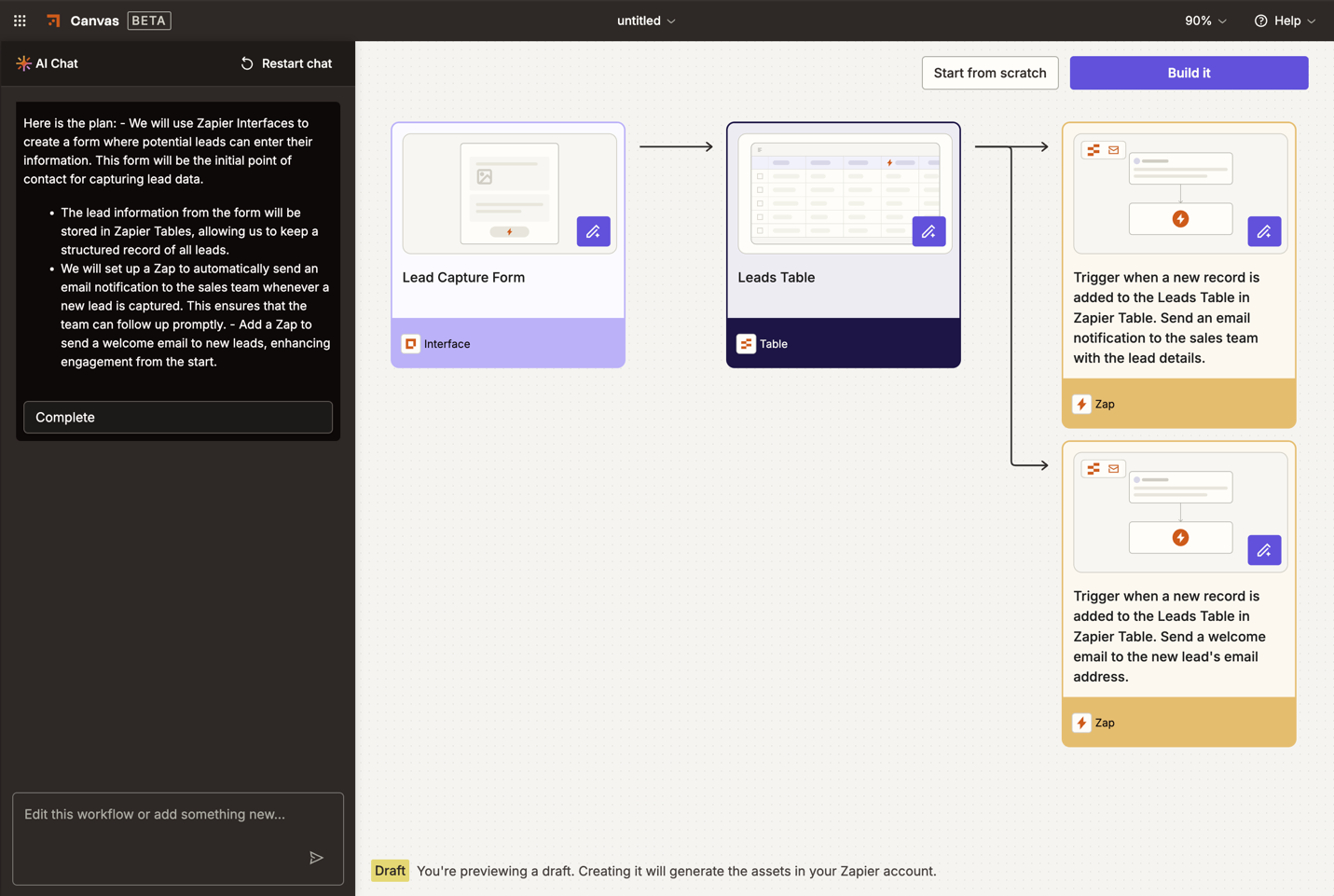Image resolution: width=1334 pixels, height=896 pixels.
Task: Click the draft preview notice text
Action: click(x=676, y=871)
